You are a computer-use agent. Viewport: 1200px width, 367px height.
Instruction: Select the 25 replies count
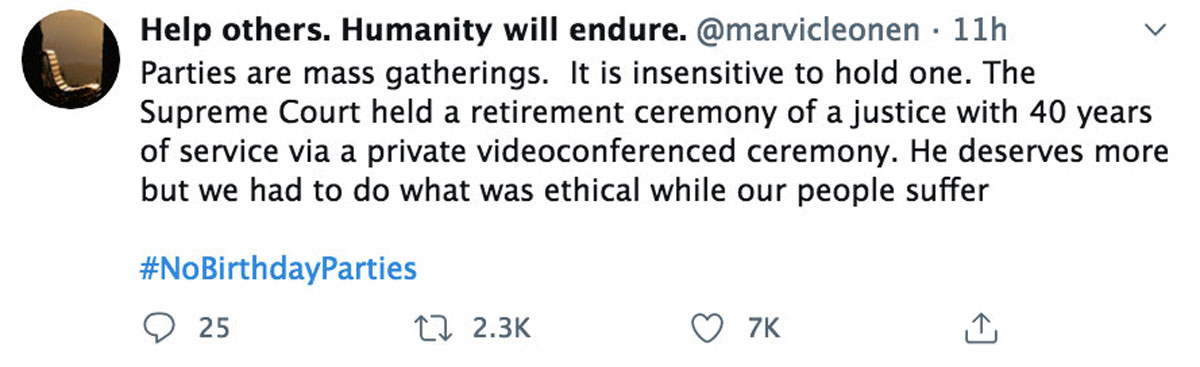214,327
